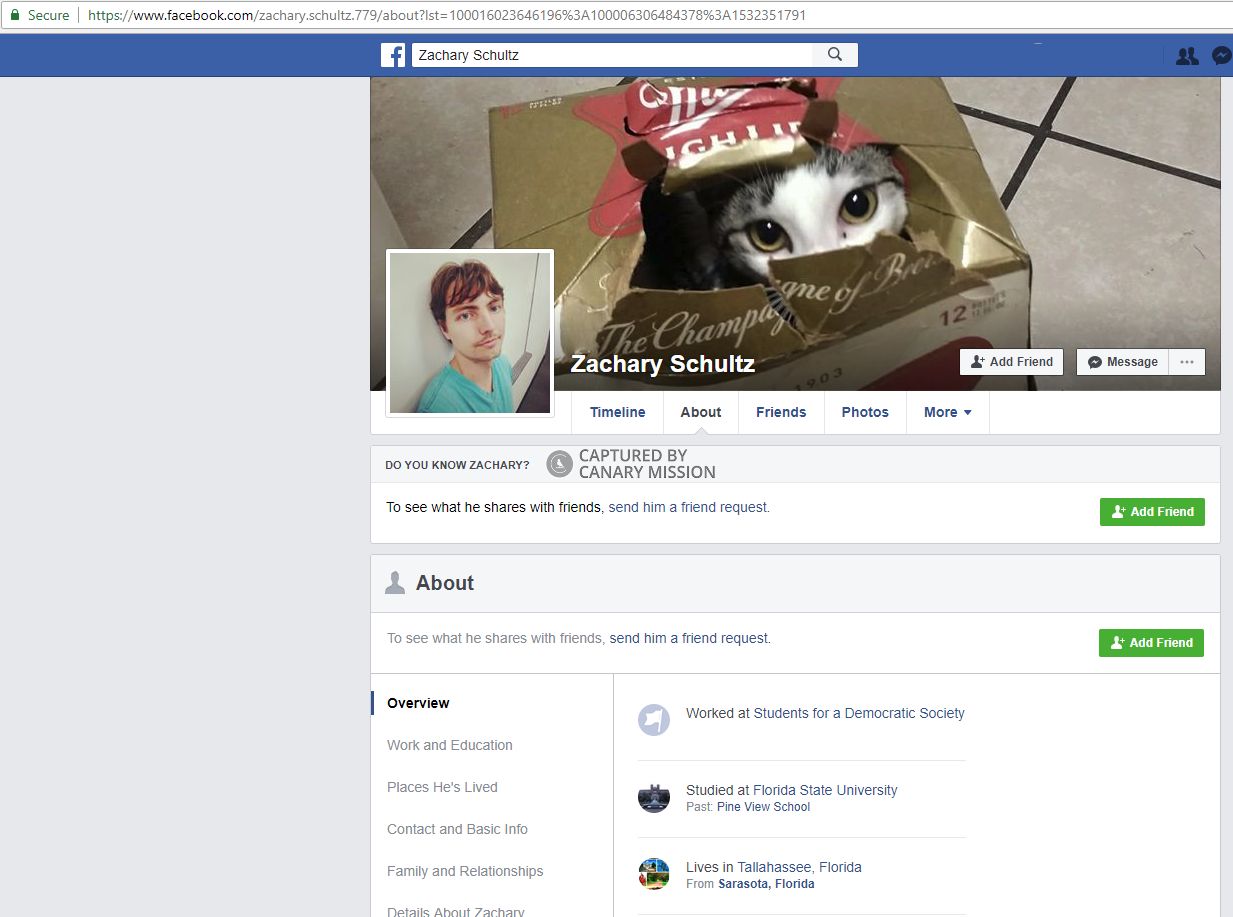Click Tallahassee location thumbnail icon
The height and width of the screenshot is (917, 1233).
(654, 874)
